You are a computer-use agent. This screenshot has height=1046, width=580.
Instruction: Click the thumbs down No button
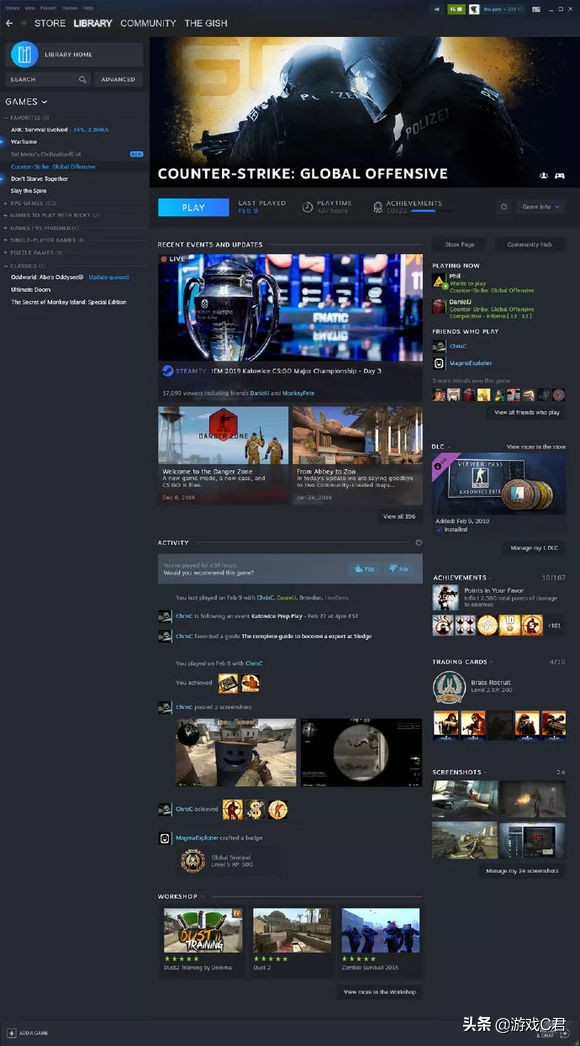click(398, 568)
